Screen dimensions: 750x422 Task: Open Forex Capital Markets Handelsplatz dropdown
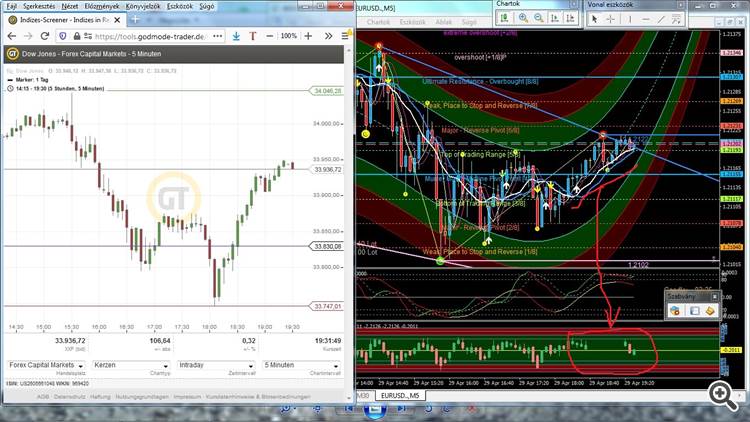click(x=45, y=365)
